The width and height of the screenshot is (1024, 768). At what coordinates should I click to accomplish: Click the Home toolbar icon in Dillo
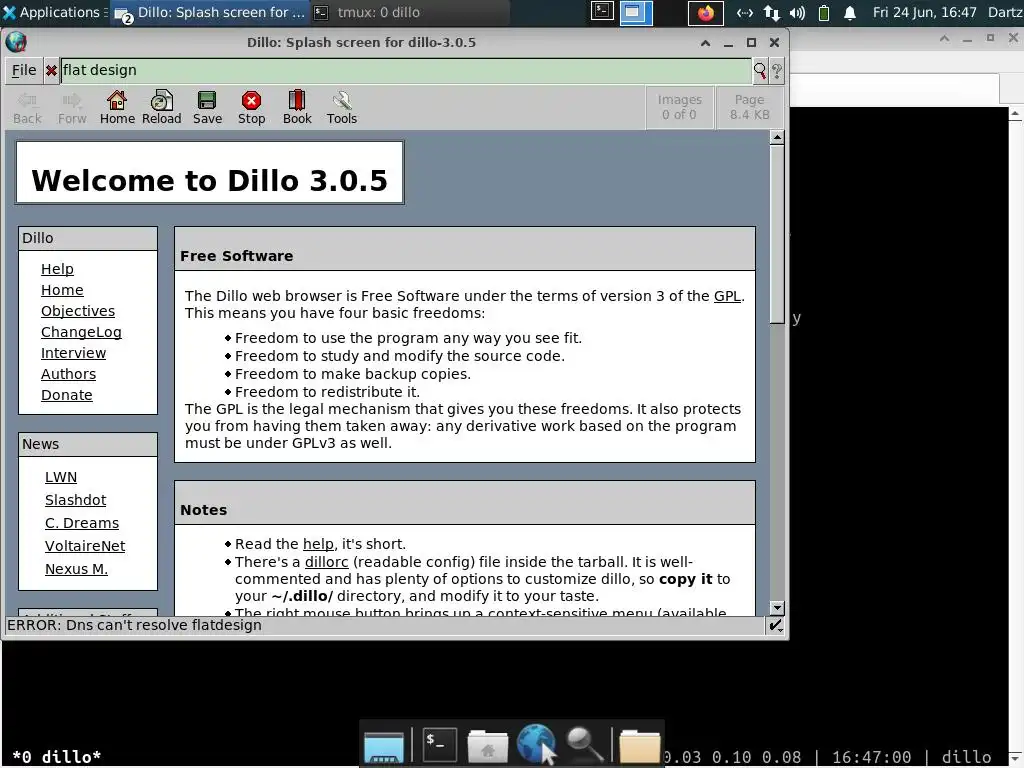click(x=117, y=108)
